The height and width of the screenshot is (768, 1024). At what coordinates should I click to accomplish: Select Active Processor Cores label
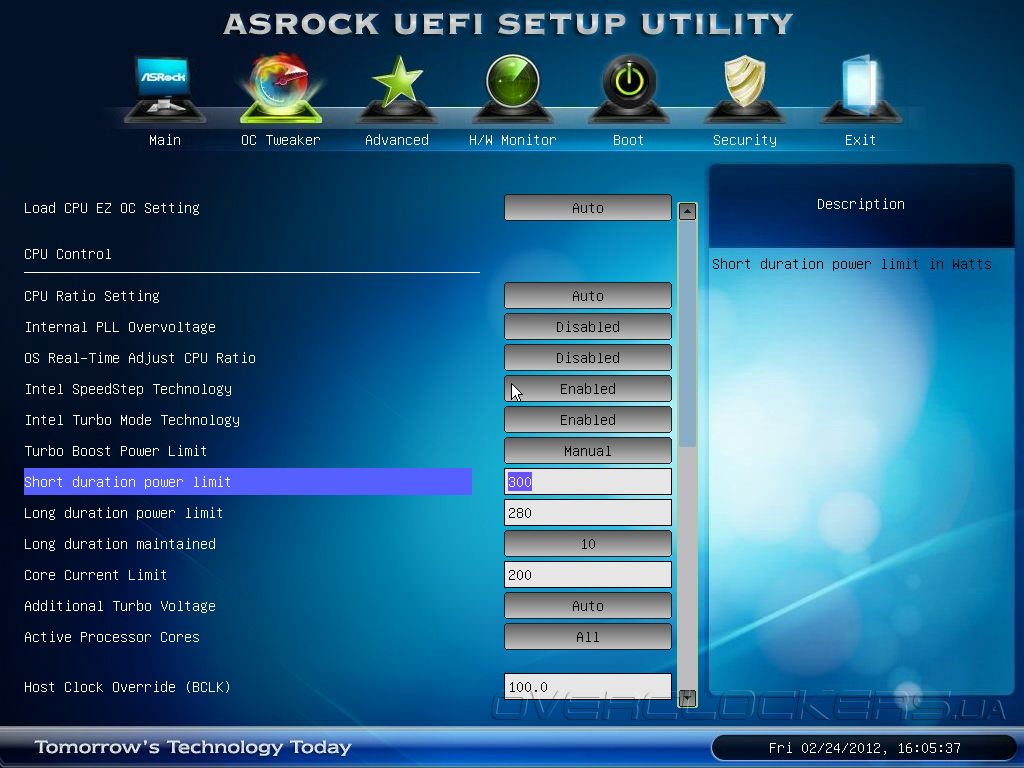112,637
